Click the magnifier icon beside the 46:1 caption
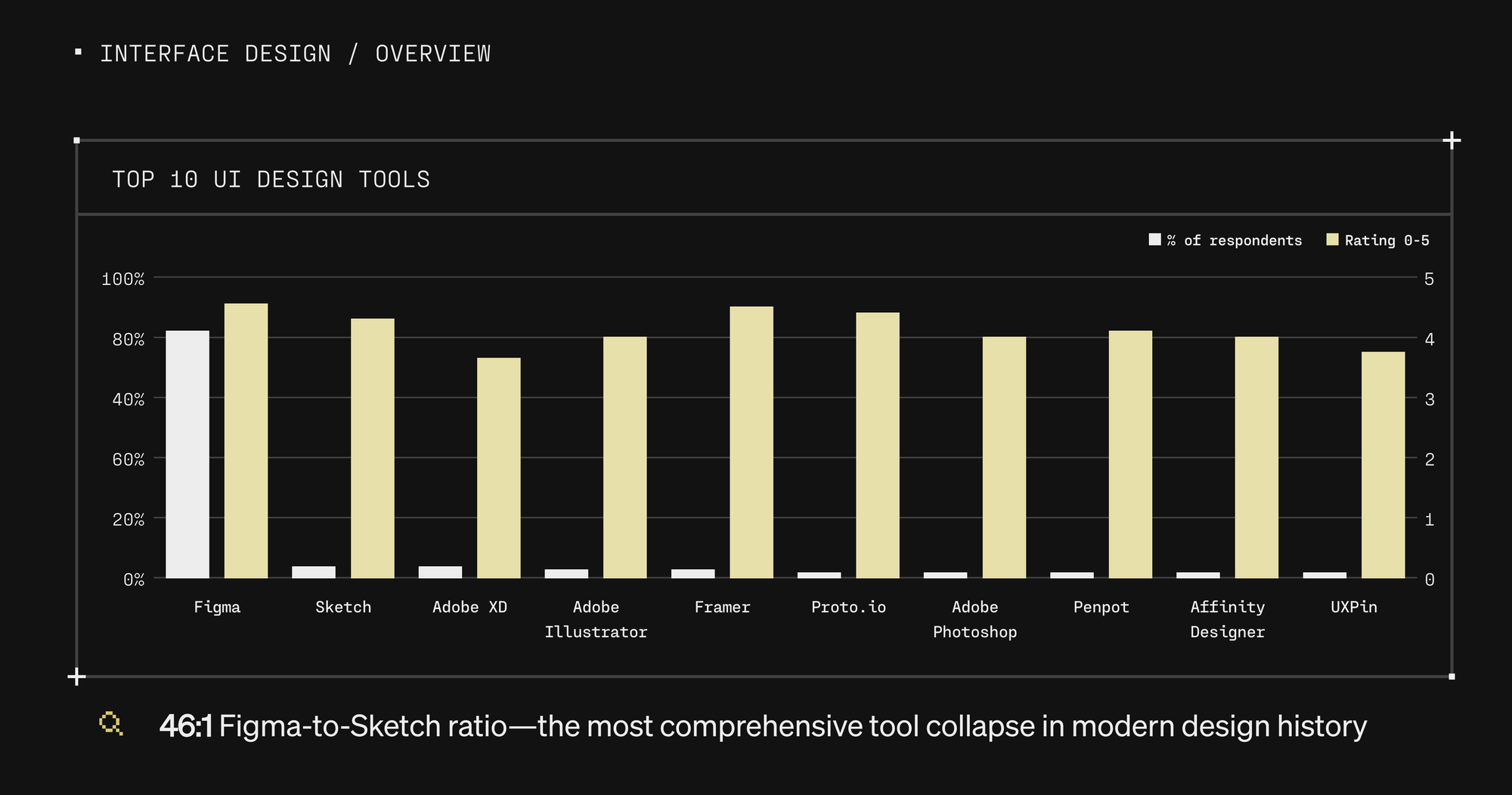1512x795 pixels. [x=110, y=724]
